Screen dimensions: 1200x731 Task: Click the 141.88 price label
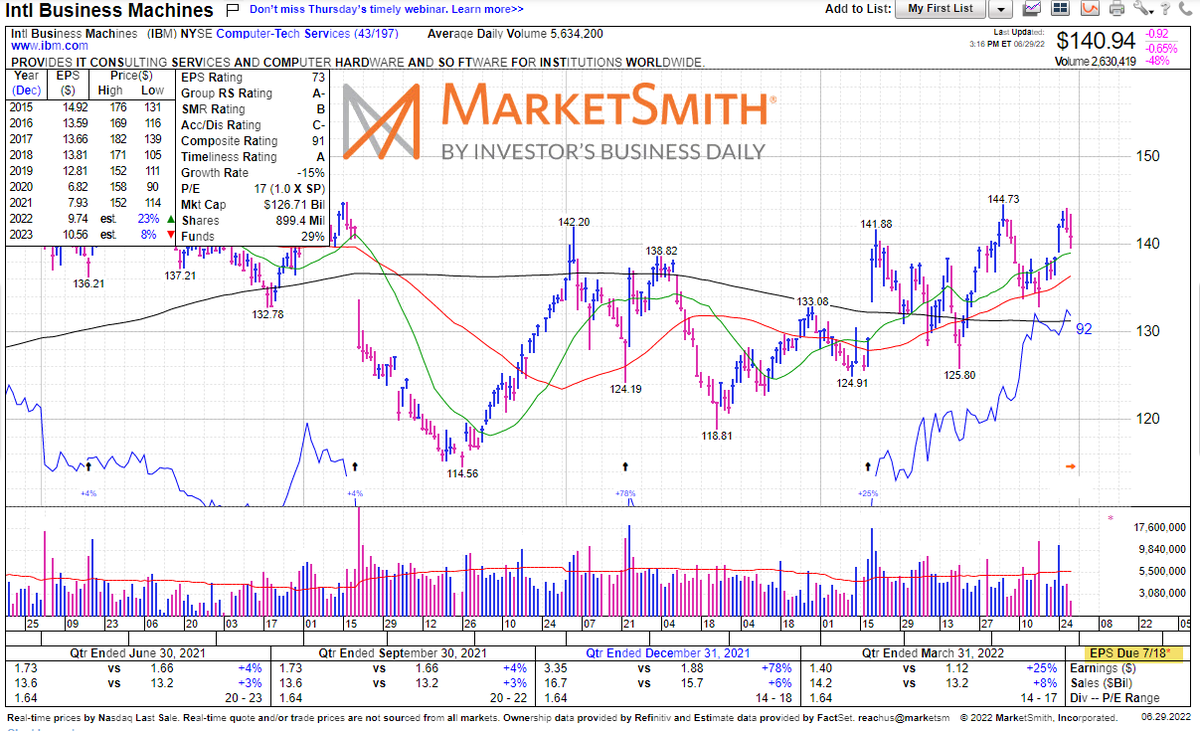pos(876,223)
